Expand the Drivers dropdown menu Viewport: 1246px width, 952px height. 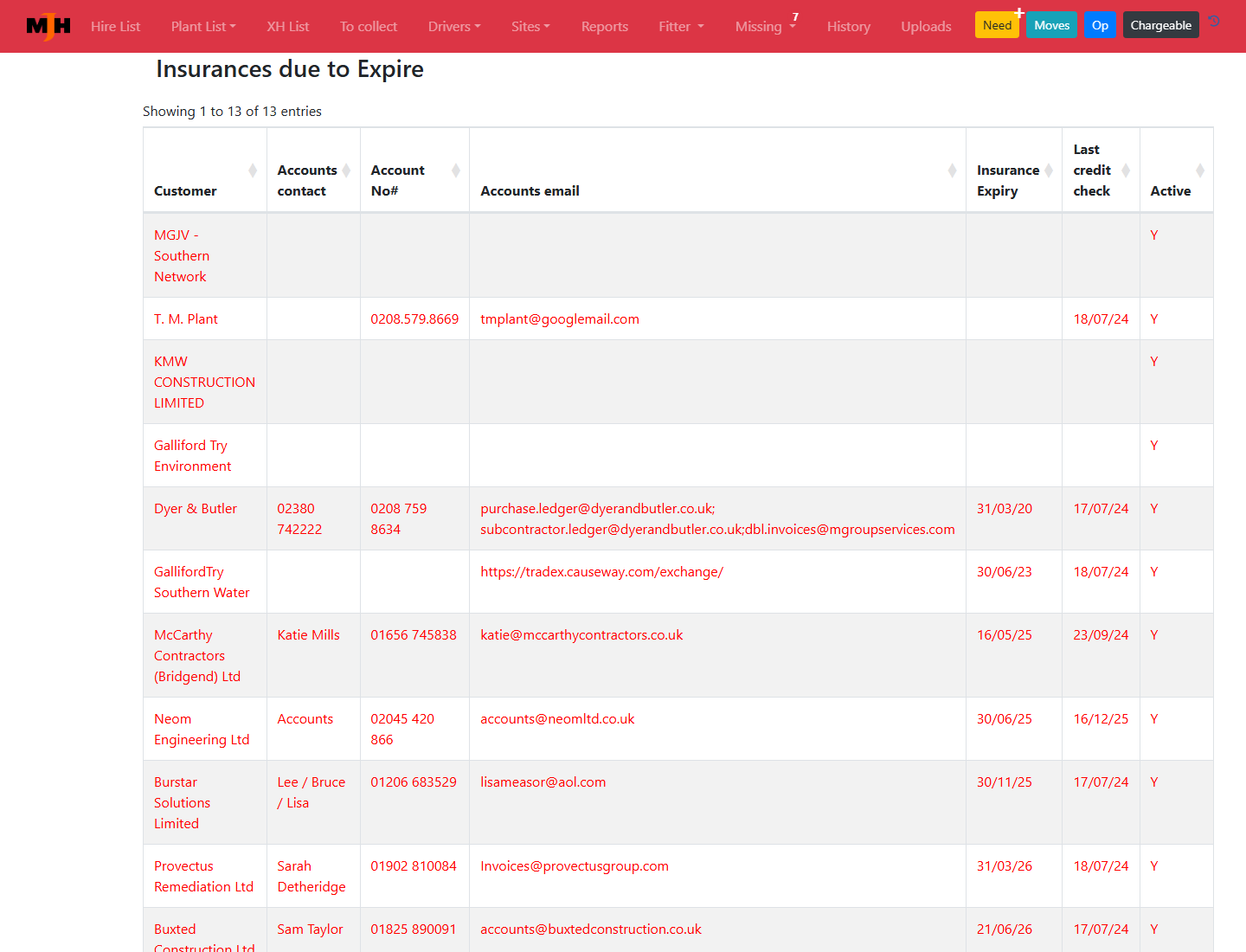click(454, 27)
